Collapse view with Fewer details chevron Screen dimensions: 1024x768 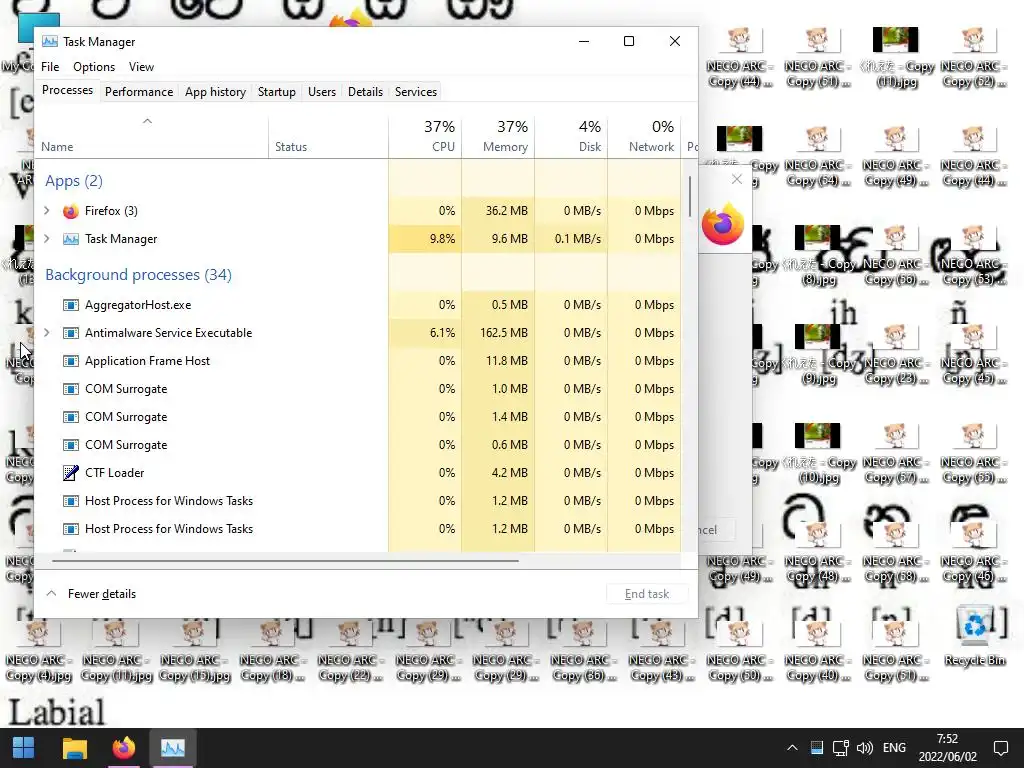pyautogui.click(x=52, y=594)
